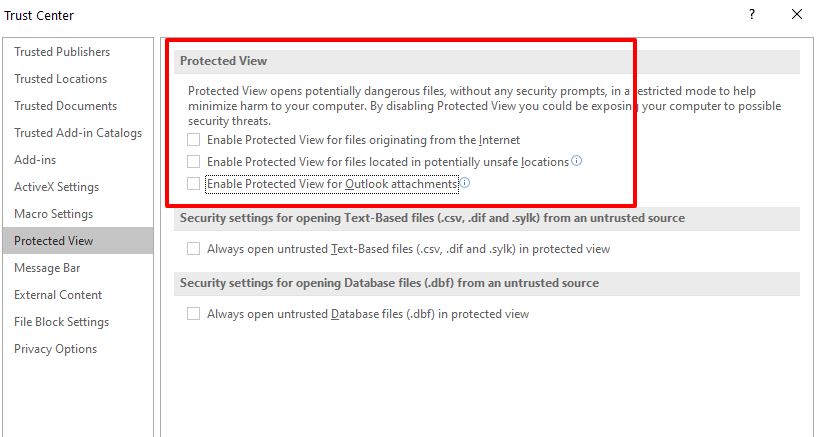Close the Trust Center dialog
Viewport: 819px width, 437px height.
tap(796, 15)
